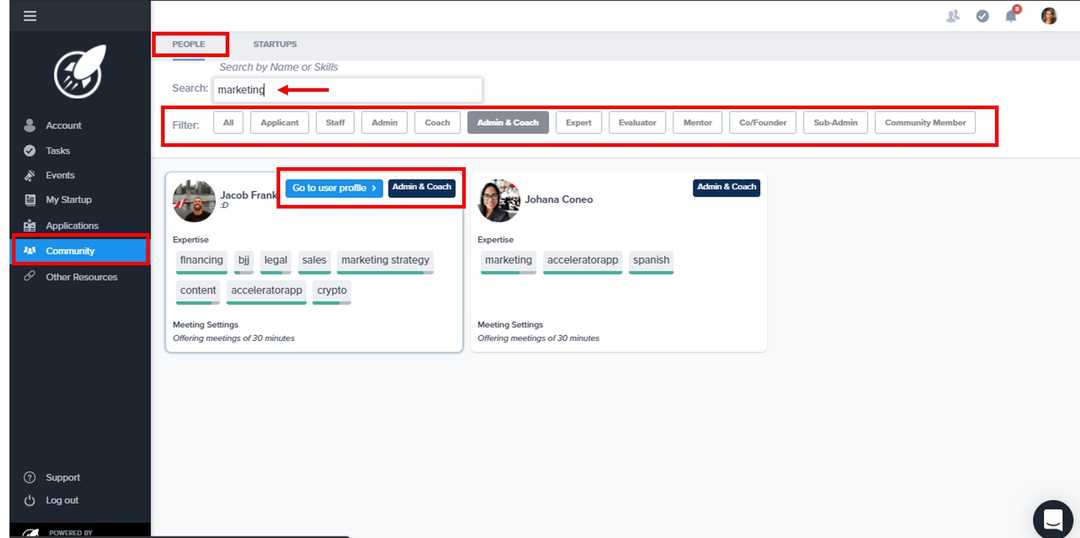The height and width of the screenshot is (538, 1080).
Task: Click the My Startup building icon
Action: click(x=30, y=200)
